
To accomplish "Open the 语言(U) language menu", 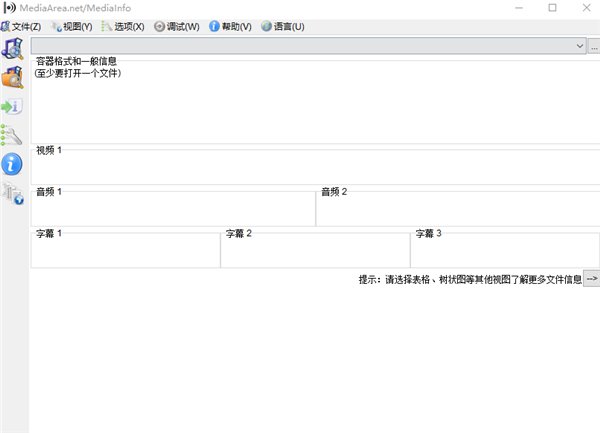I will pyautogui.click(x=282, y=26).
